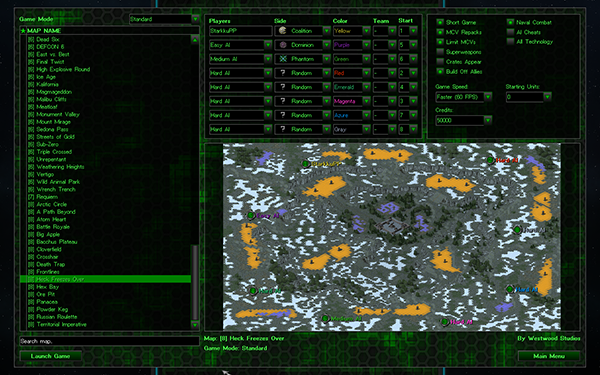Enable the Superweapons checkbox
The height and width of the screenshot is (375, 600).
(x=440, y=52)
